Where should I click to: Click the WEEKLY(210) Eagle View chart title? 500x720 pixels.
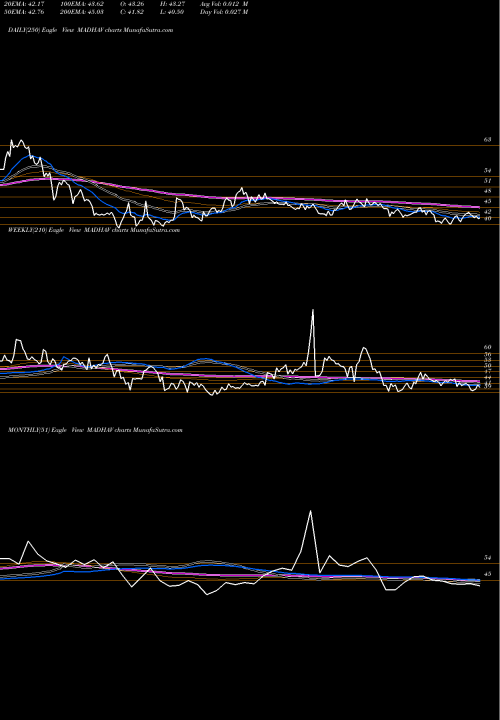94,230
